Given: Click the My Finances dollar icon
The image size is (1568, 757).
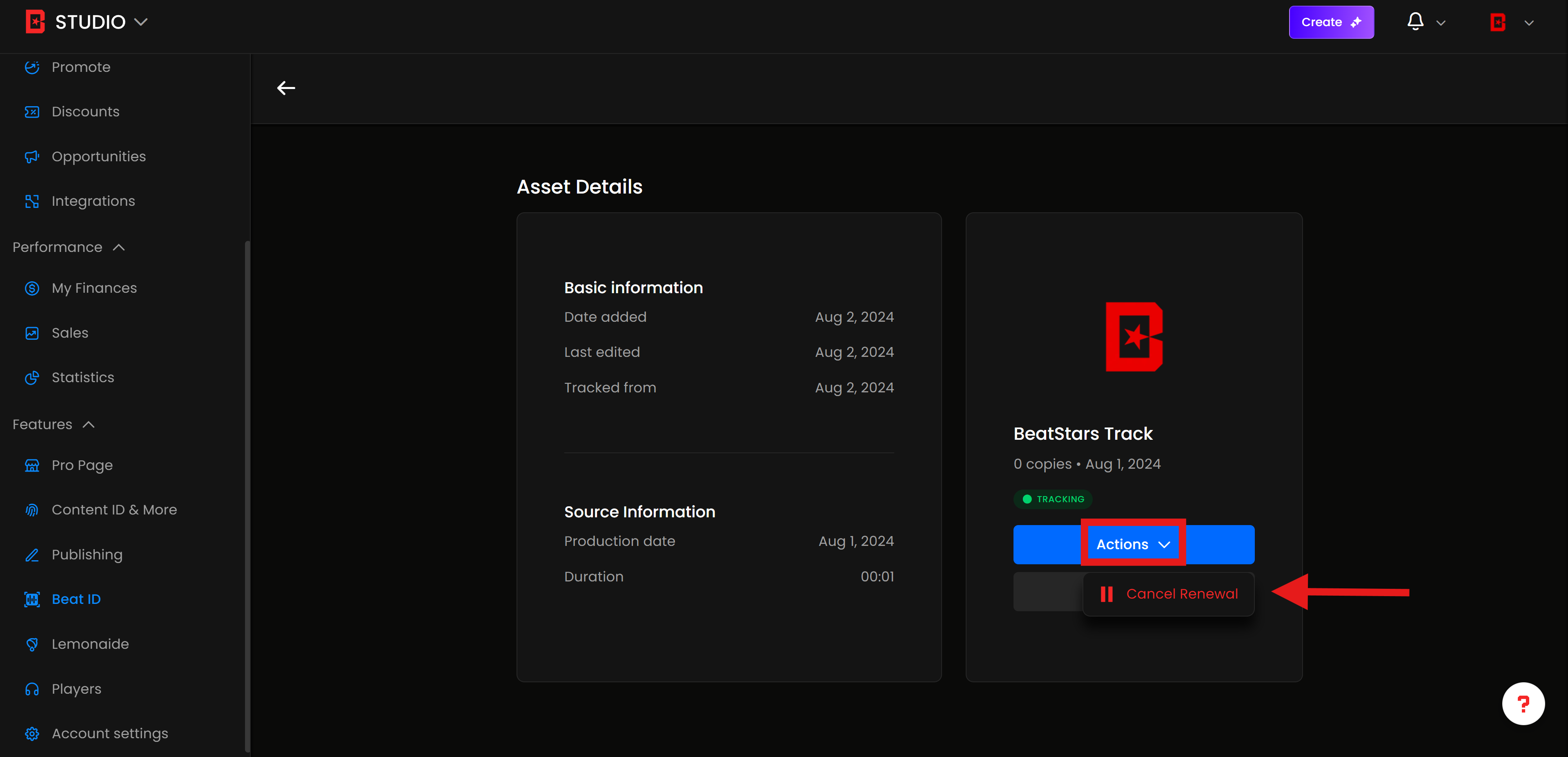Looking at the screenshot, I should coord(32,288).
